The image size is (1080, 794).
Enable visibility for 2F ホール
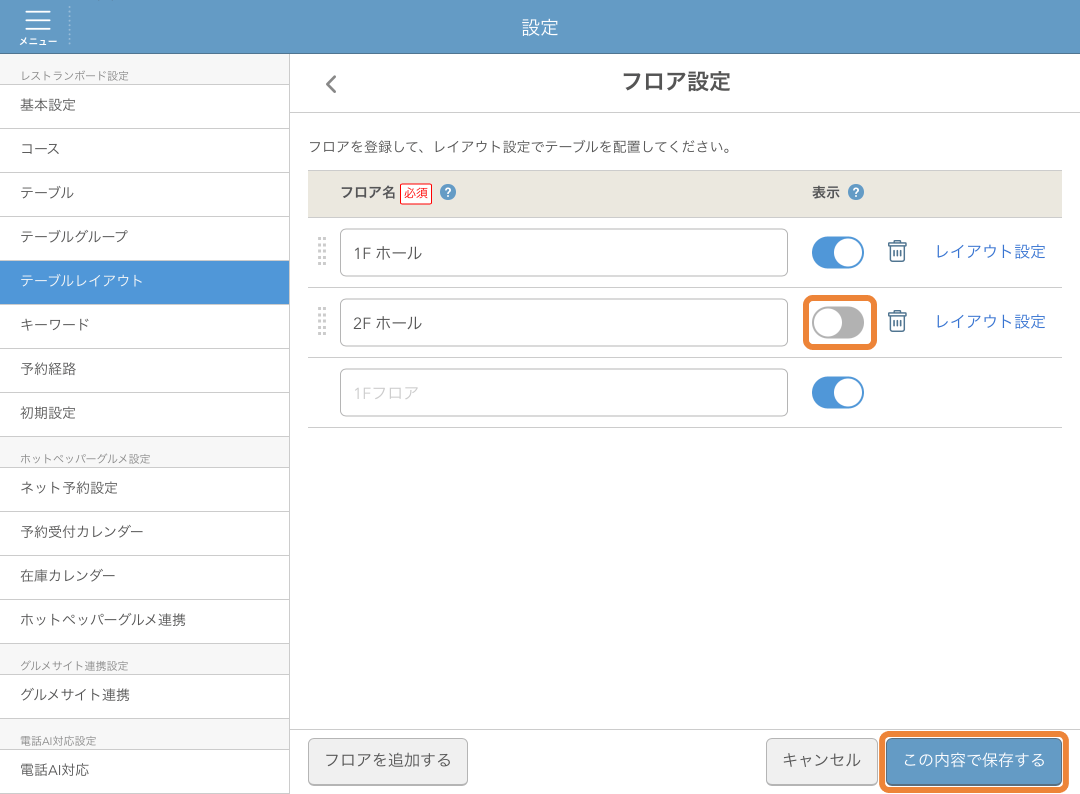coord(839,322)
